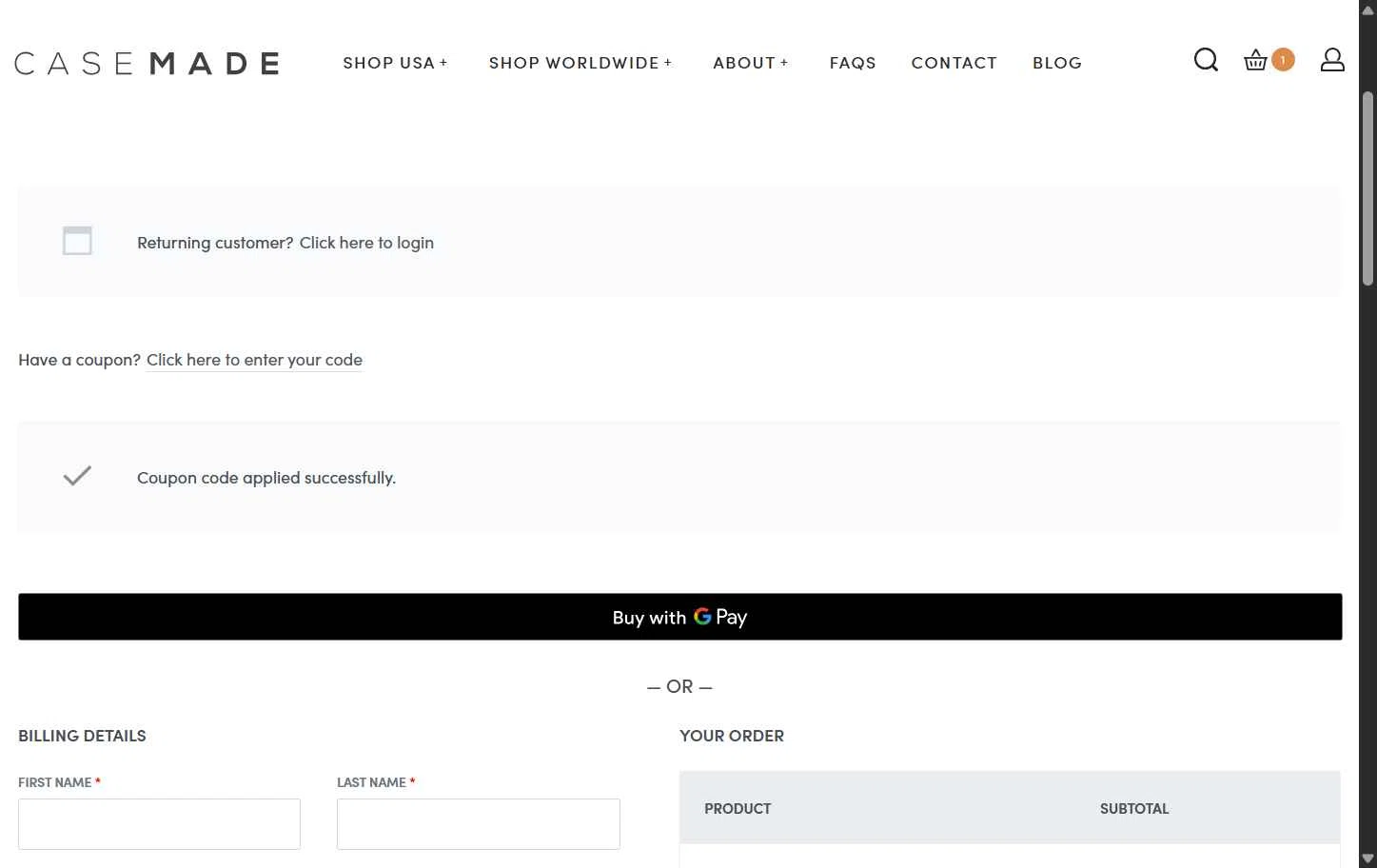The width and height of the screenshot is (1377, 868).
Task: Click the scrollbar up arrow
Action: (x=1367, y=10)
